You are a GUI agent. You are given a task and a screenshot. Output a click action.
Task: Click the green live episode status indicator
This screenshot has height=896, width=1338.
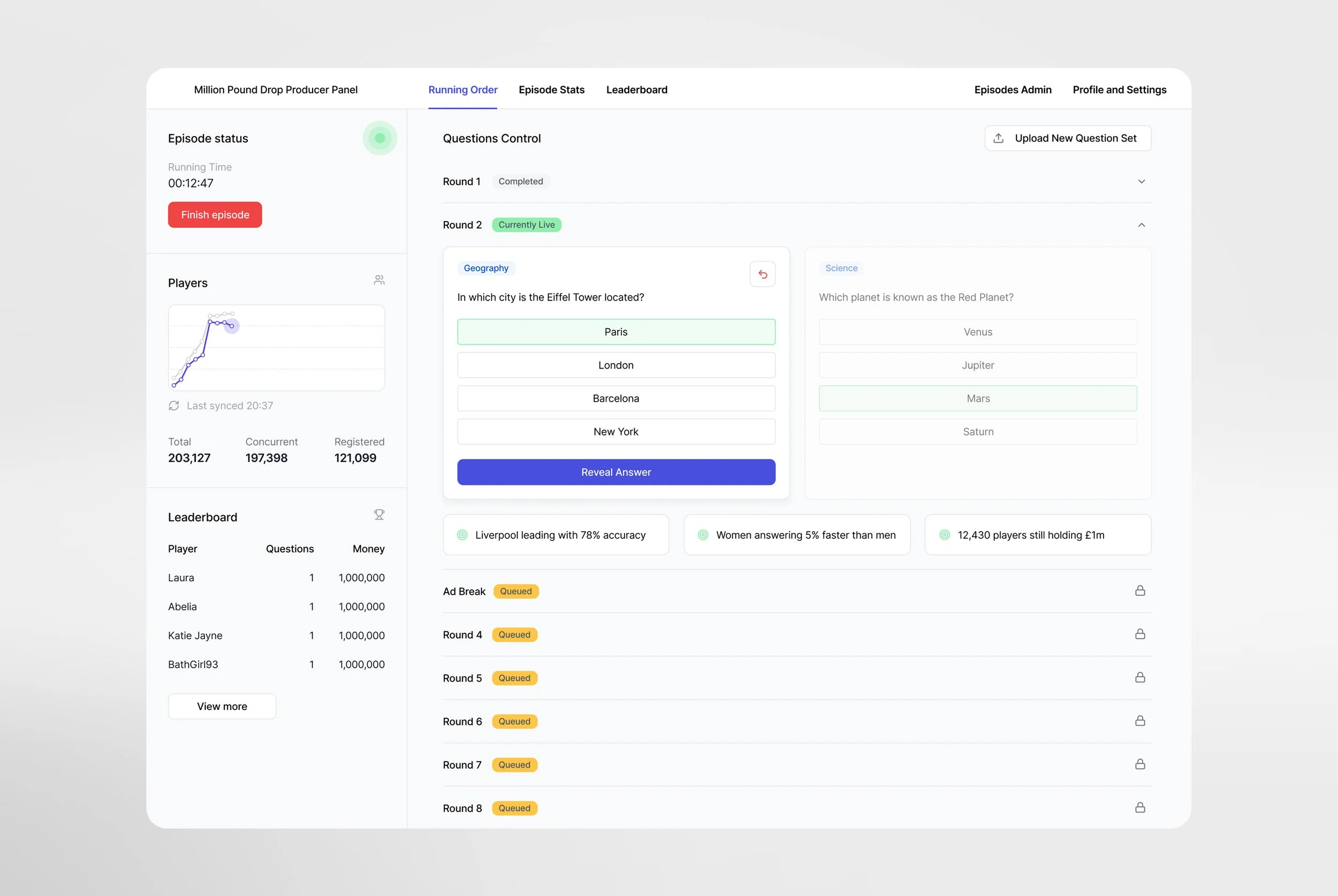pos(379,139)
